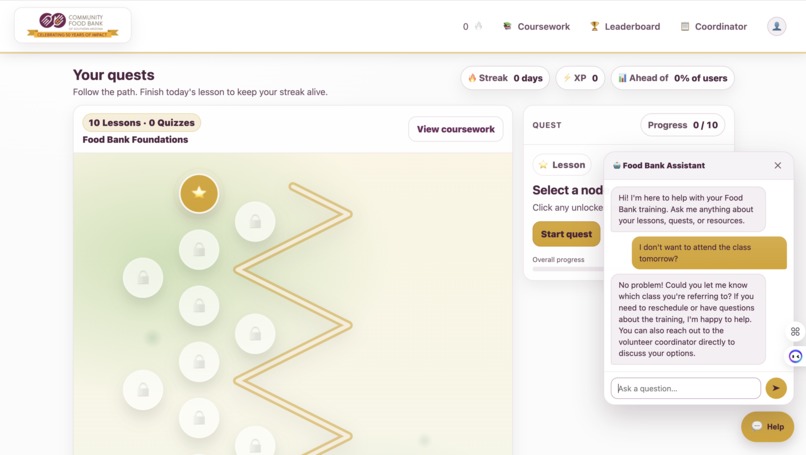
Task: Open the Coordinator page
Action: pos(713,26)
